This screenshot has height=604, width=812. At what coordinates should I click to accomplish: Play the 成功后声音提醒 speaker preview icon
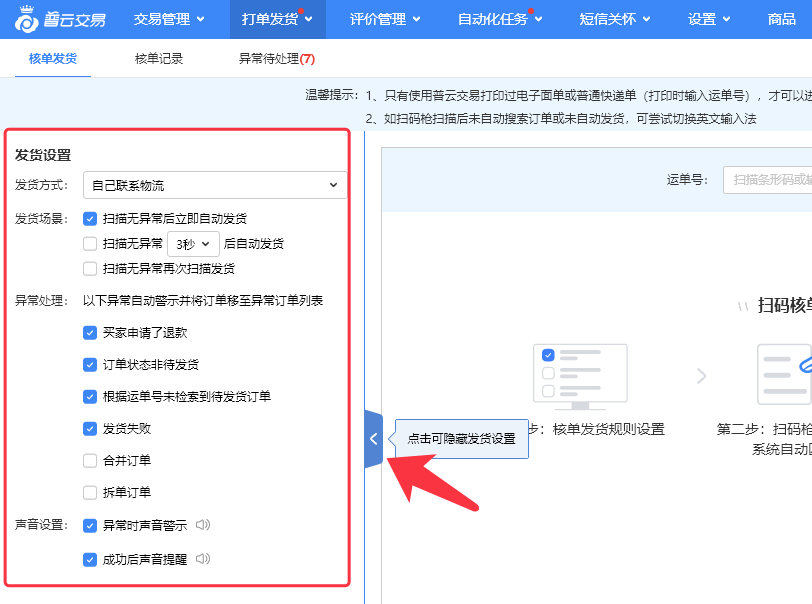coord(203,559)
